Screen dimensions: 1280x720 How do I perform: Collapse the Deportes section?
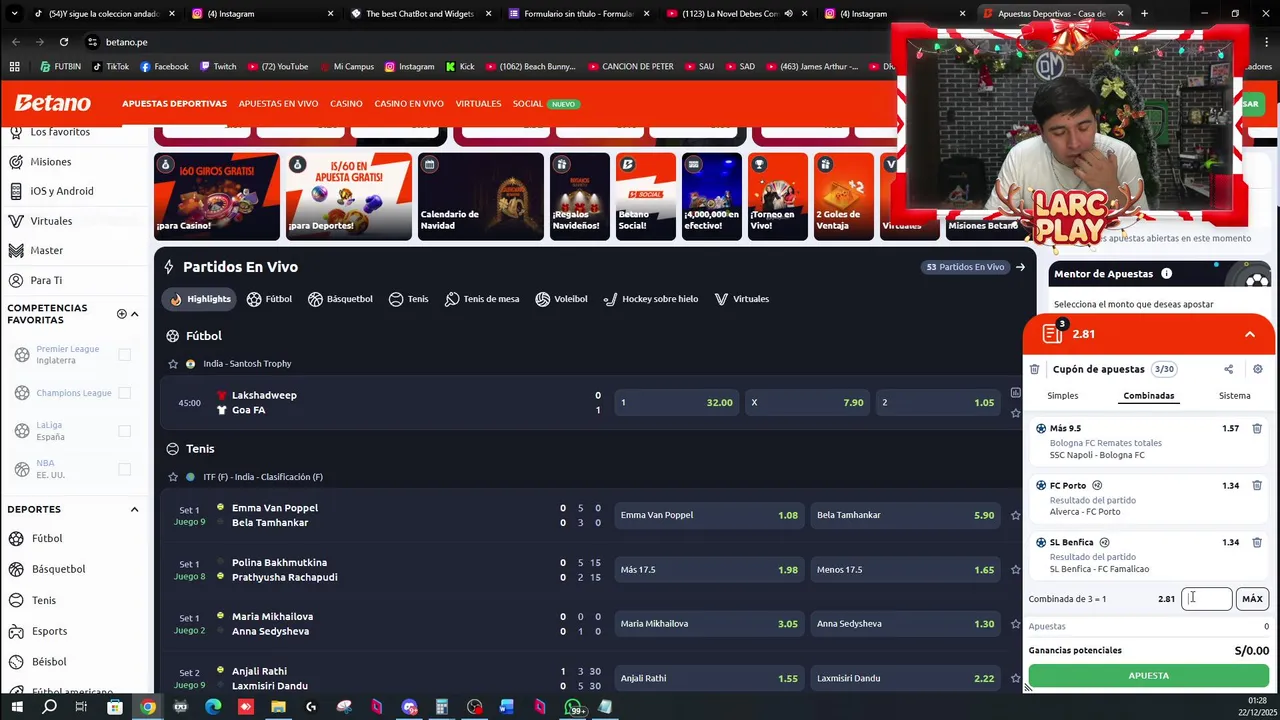click(134, 509)
